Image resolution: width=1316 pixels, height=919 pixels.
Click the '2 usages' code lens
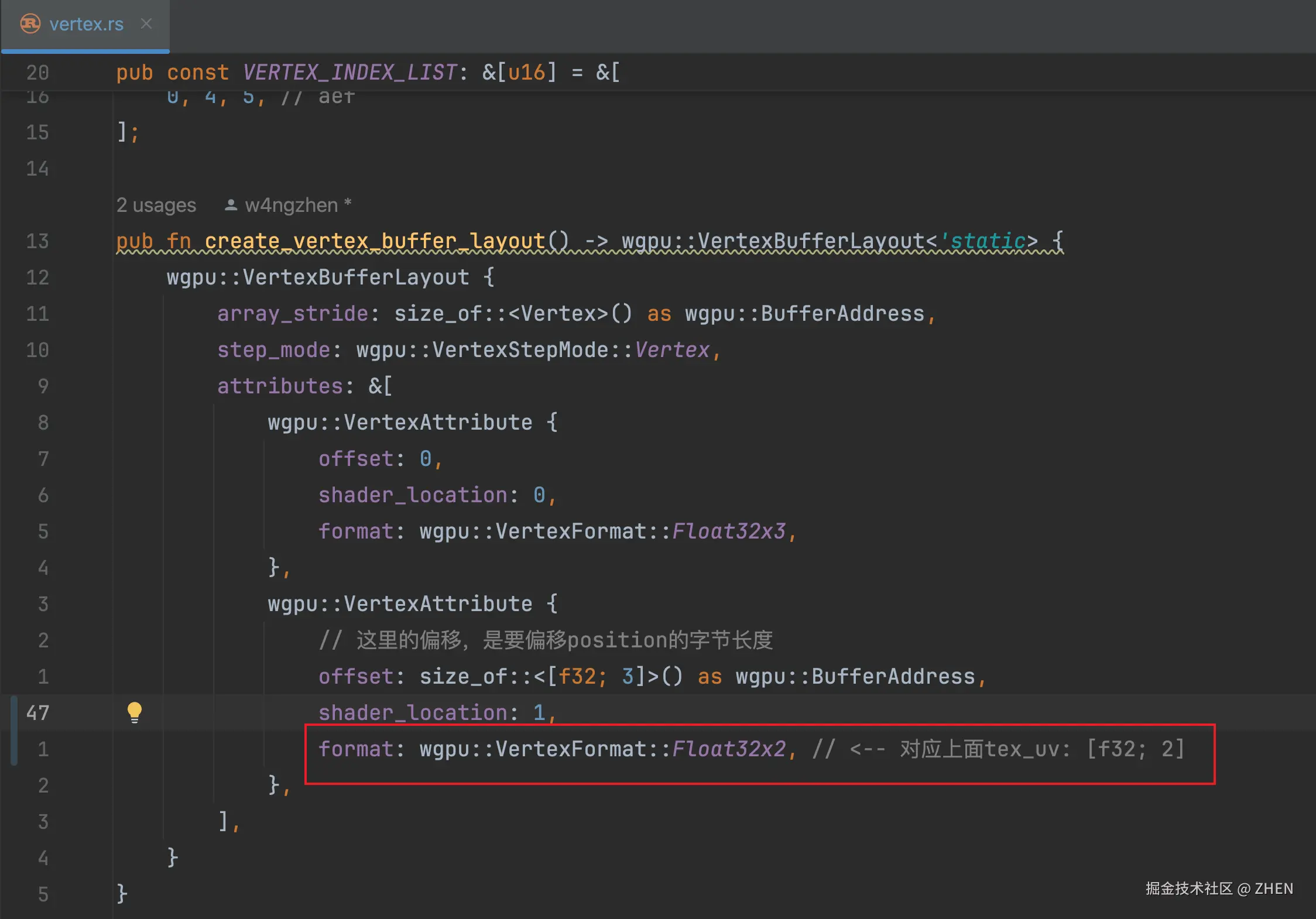coord(156,205)
